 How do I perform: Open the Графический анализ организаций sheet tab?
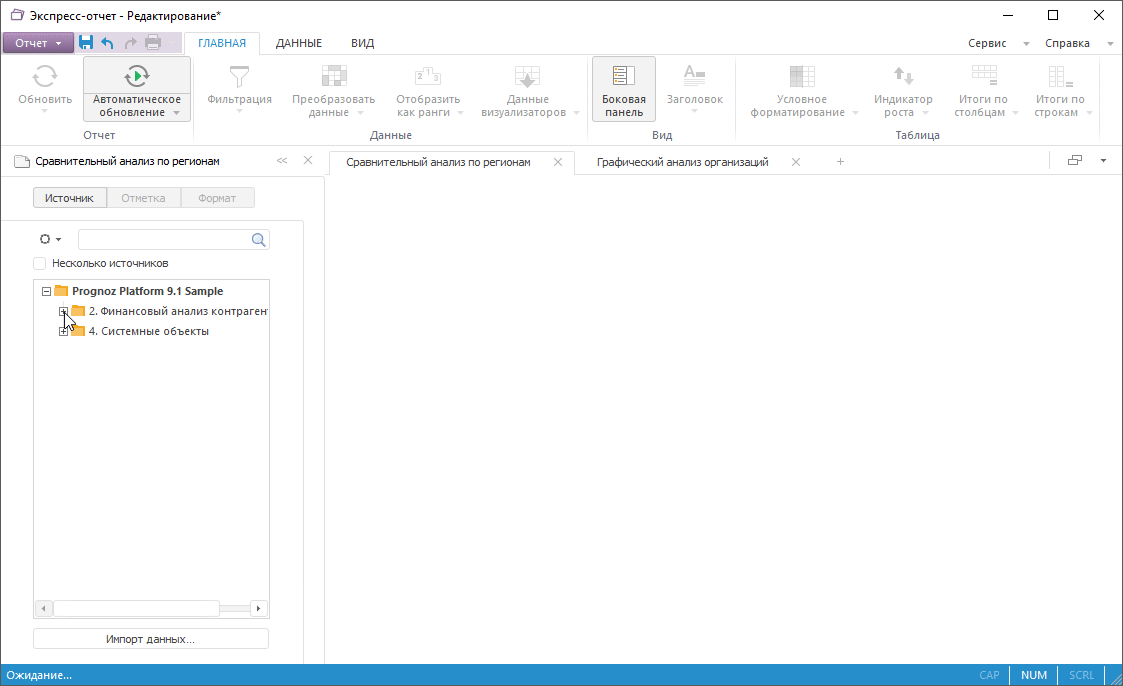(x=683, y=162)
